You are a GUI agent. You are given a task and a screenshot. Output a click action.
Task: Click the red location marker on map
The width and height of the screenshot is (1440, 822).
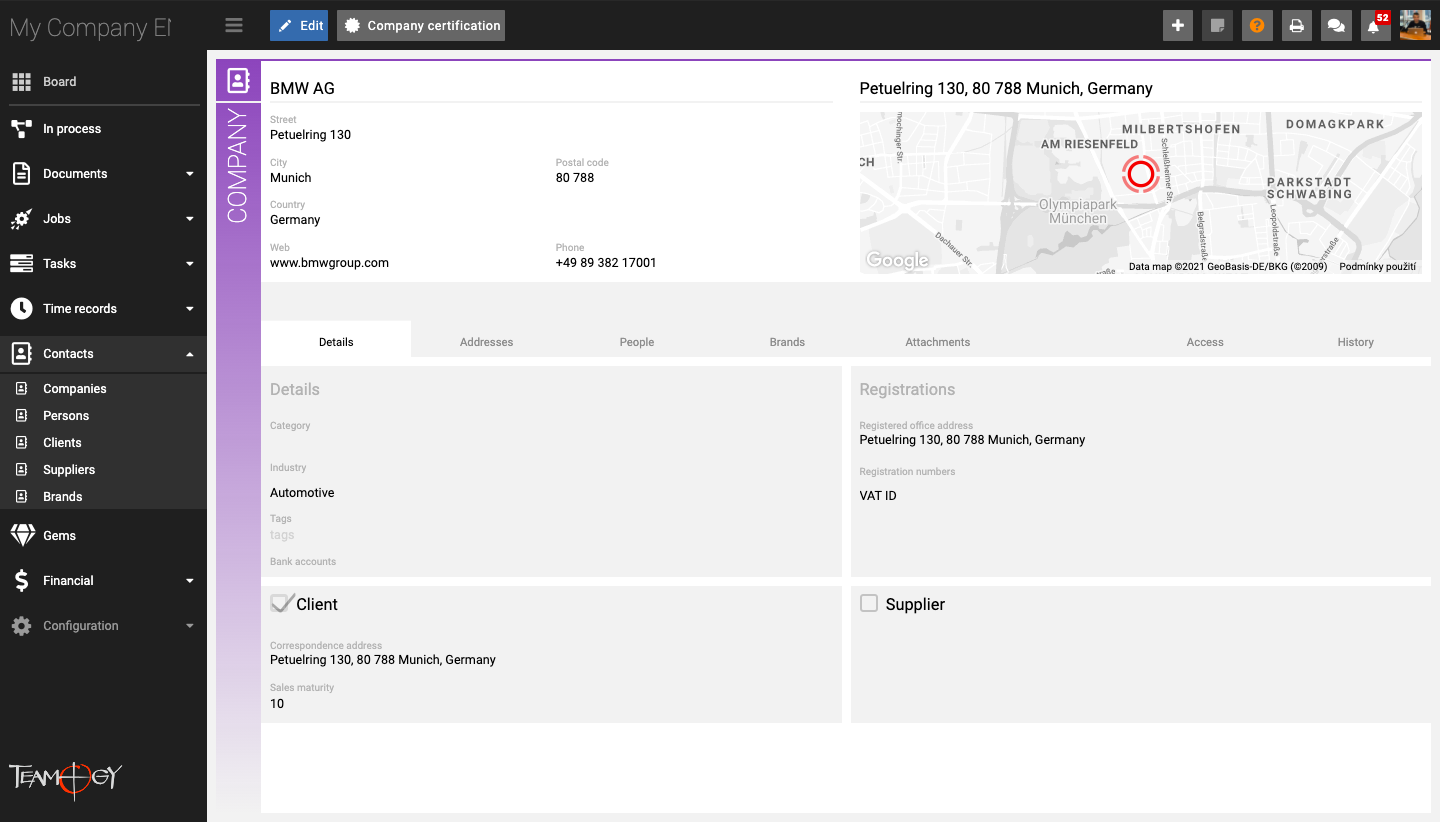coord(1140,174)
